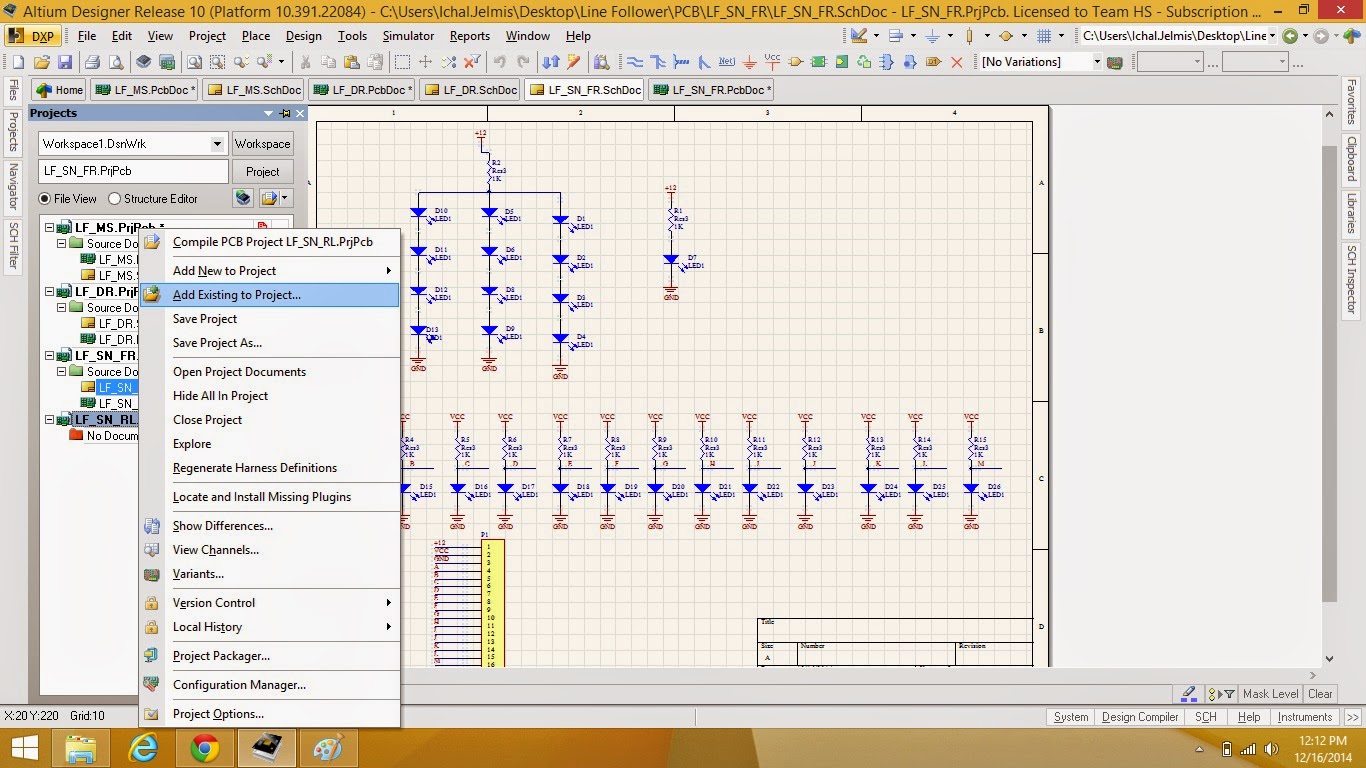
Task: Click the Workspace button
Action: point(262,144)
